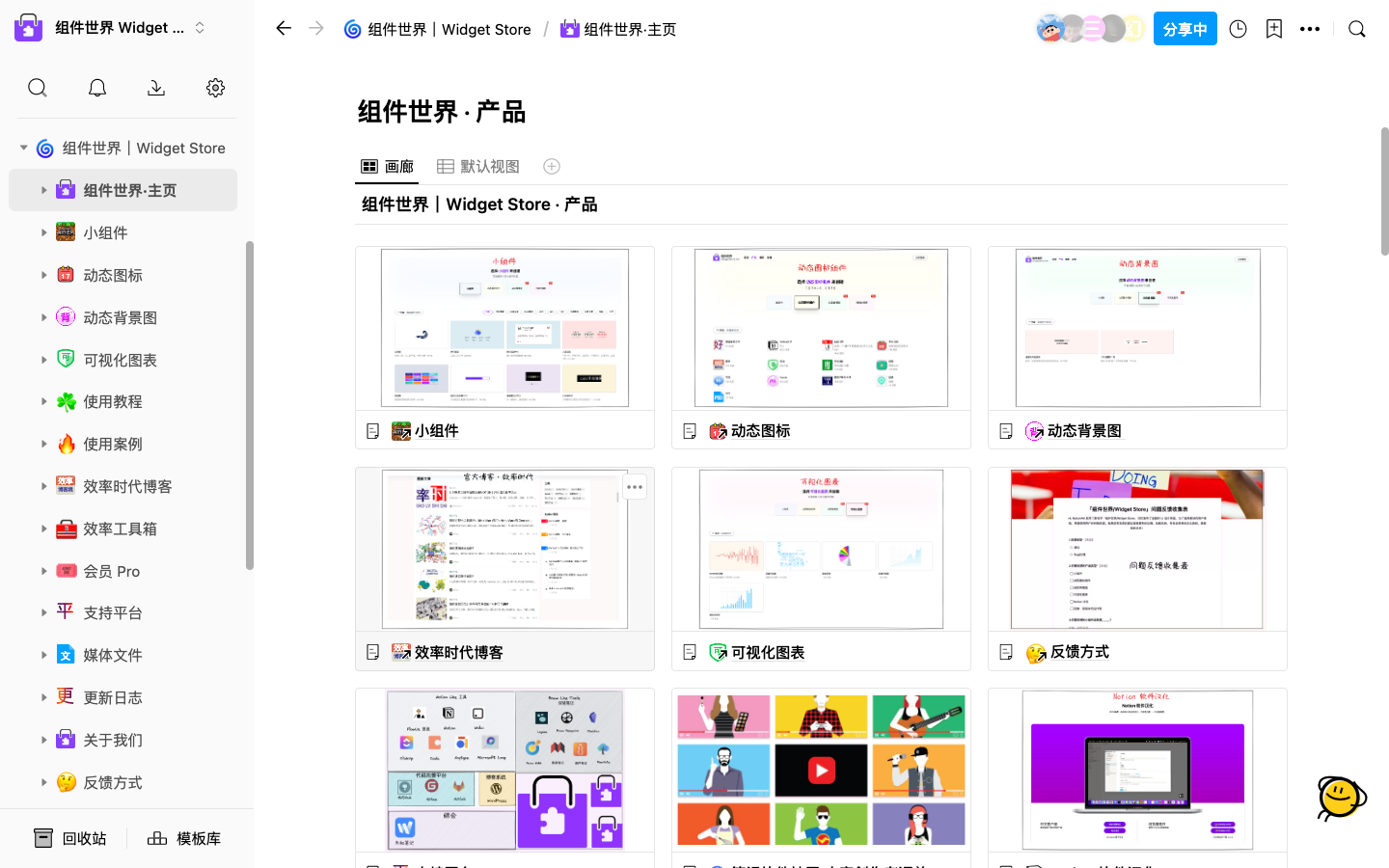Open 回收站 trash in sidebar
The width and height of the screenshot is (1389, 868).
pyautogui.click(x=70, y=838)
